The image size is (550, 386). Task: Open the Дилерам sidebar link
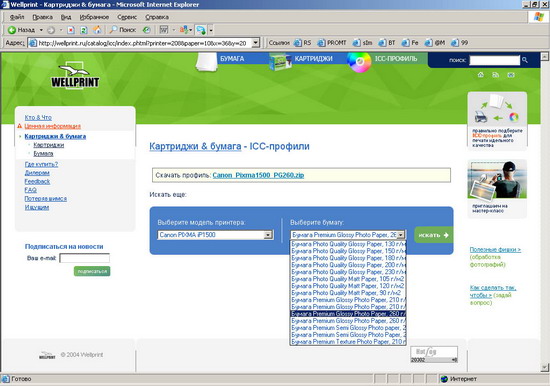pyautogui.click(x=37, y=173)
